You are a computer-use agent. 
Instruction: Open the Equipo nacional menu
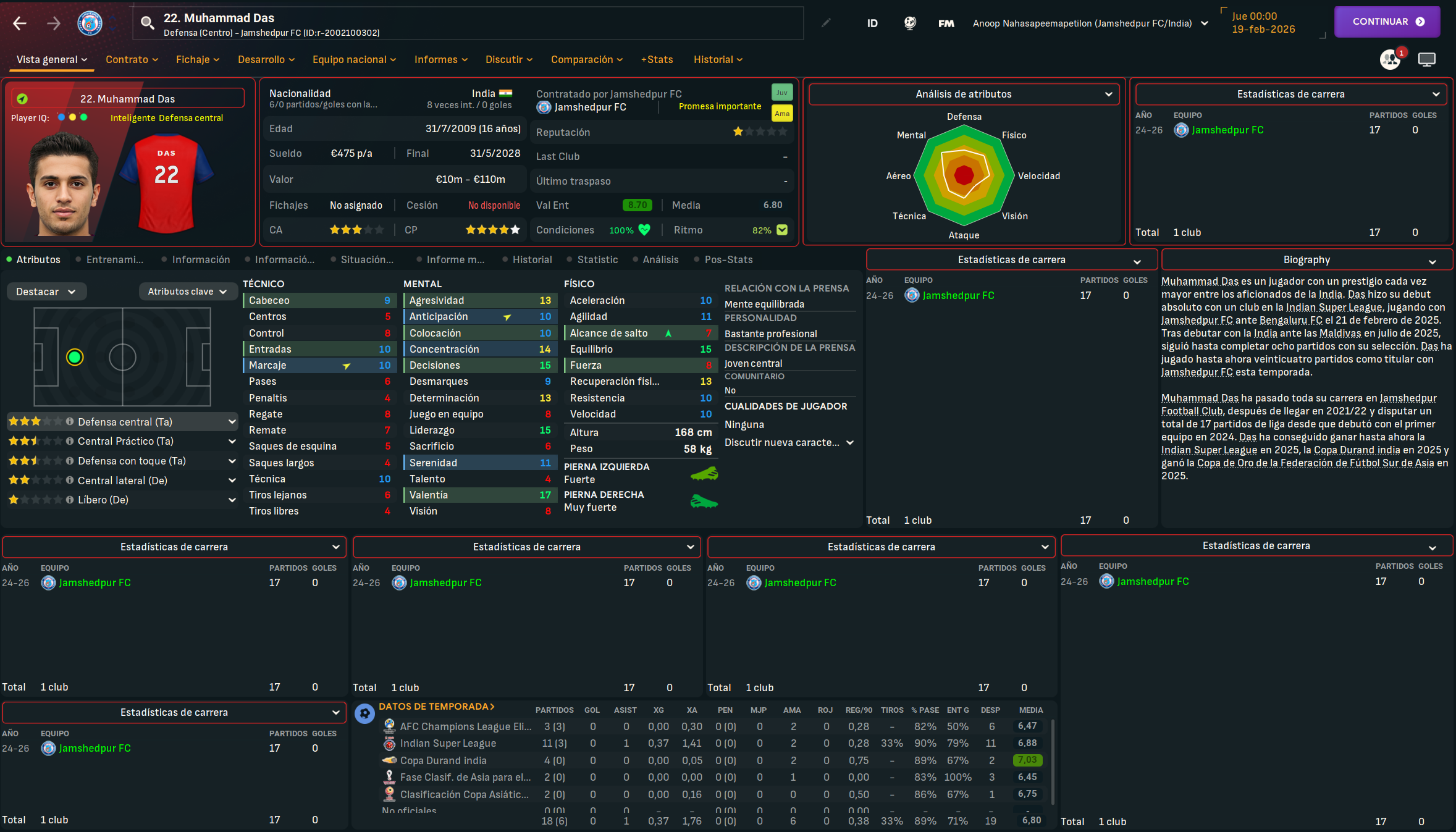[355, 59]
